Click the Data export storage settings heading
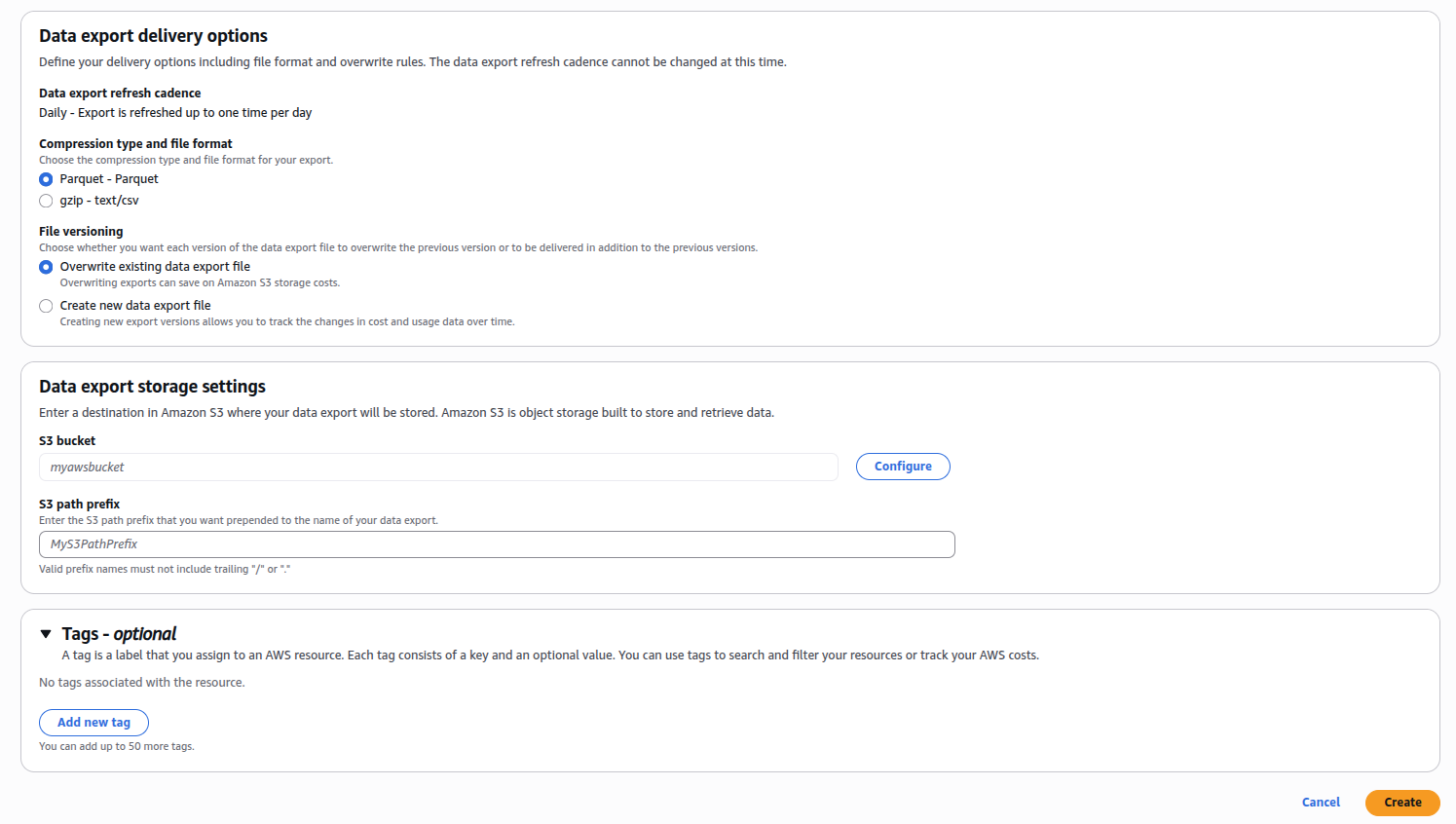Viewport: 1456px width, 824px height. click(152, 386)
